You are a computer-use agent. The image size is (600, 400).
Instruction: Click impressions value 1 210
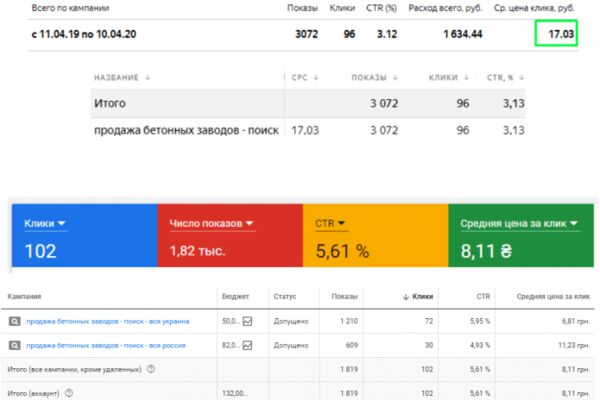pyautogui.click(x=349, y=321)
